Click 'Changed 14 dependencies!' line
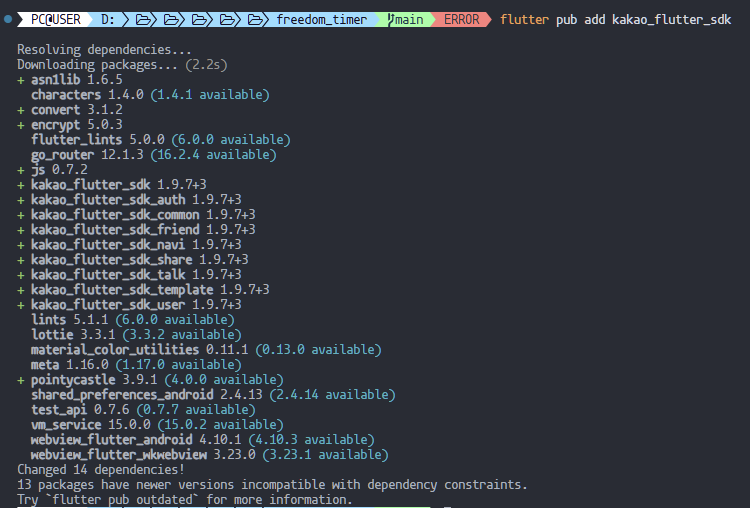This screenshot has width=750, height=508. click(x=101, y=470)
